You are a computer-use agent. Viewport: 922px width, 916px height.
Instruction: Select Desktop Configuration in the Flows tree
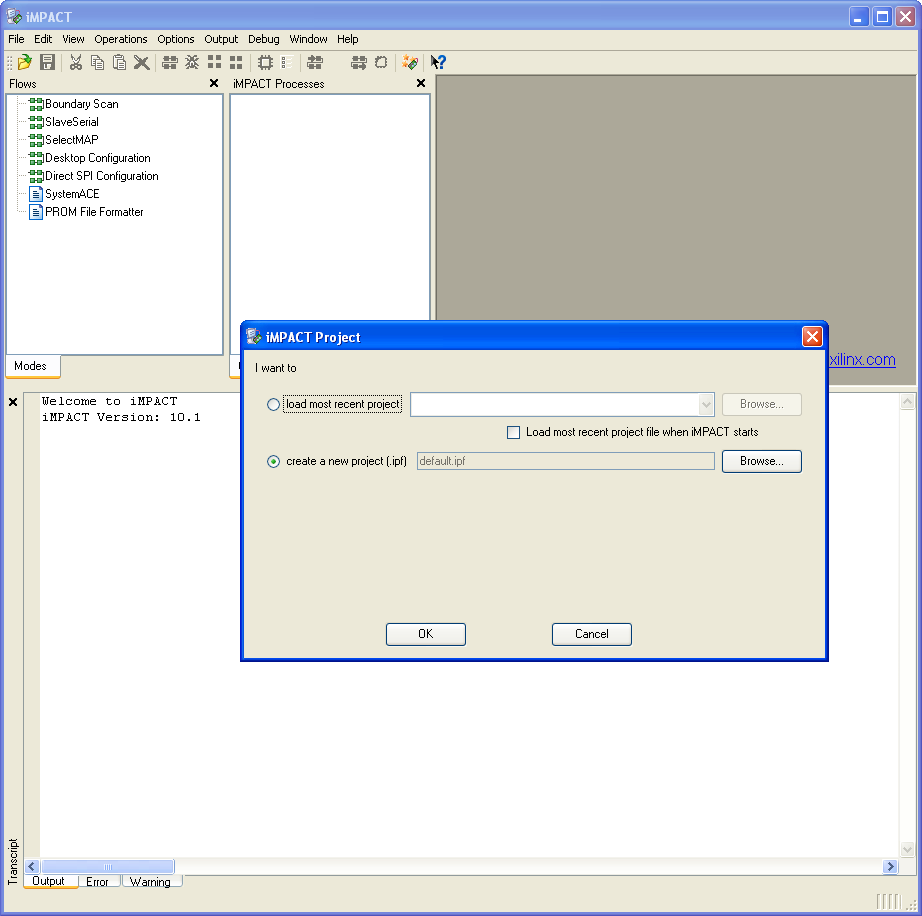coord(98,158)
